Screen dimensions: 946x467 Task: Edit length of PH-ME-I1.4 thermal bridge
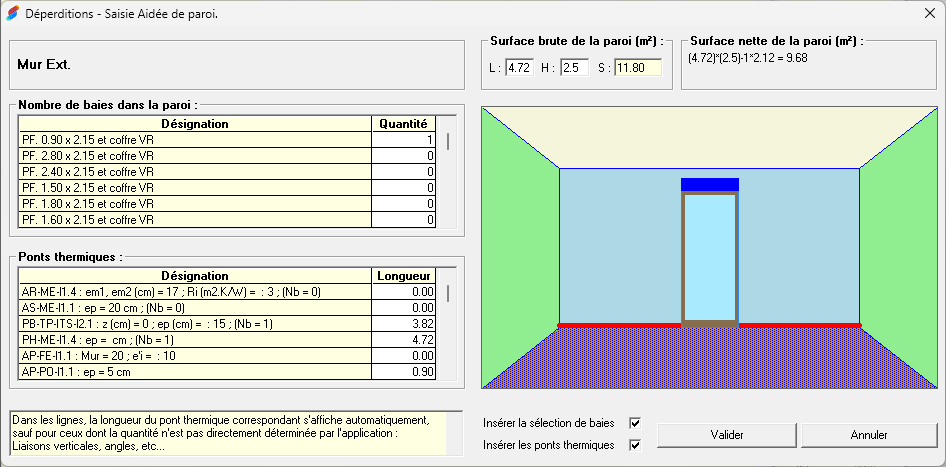[x=404, y=340]
